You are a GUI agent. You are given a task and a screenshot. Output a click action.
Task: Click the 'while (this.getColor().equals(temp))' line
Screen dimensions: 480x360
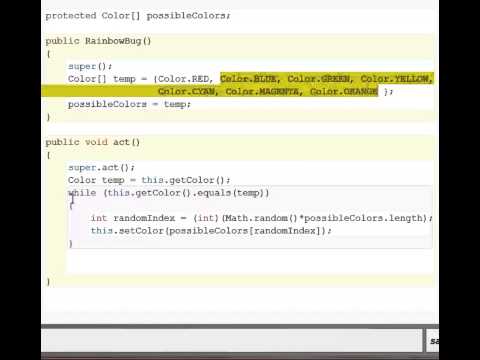168,193
